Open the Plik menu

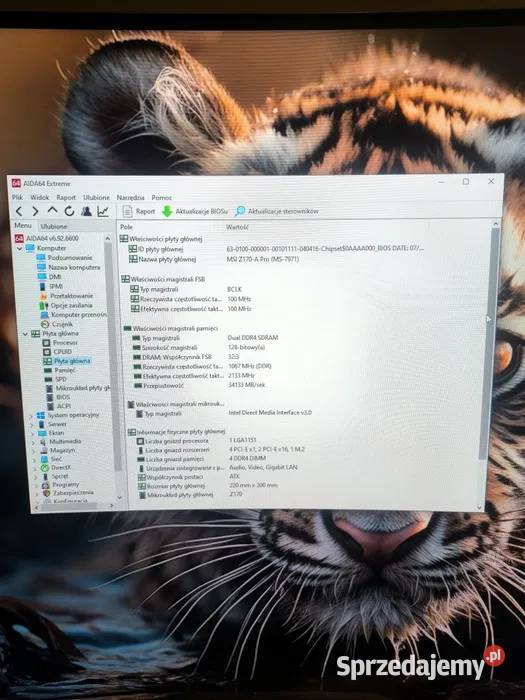[x=17, y=197]
